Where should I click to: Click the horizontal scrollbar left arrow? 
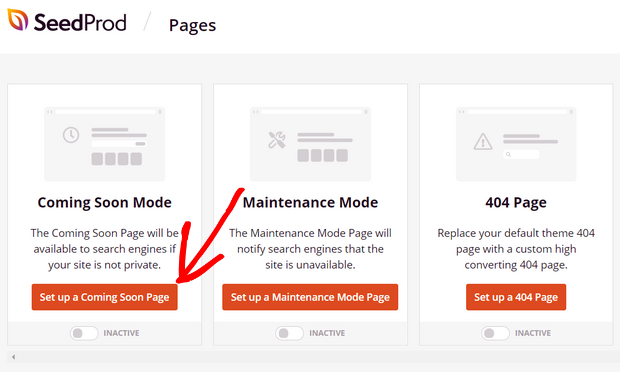[13, 357]
